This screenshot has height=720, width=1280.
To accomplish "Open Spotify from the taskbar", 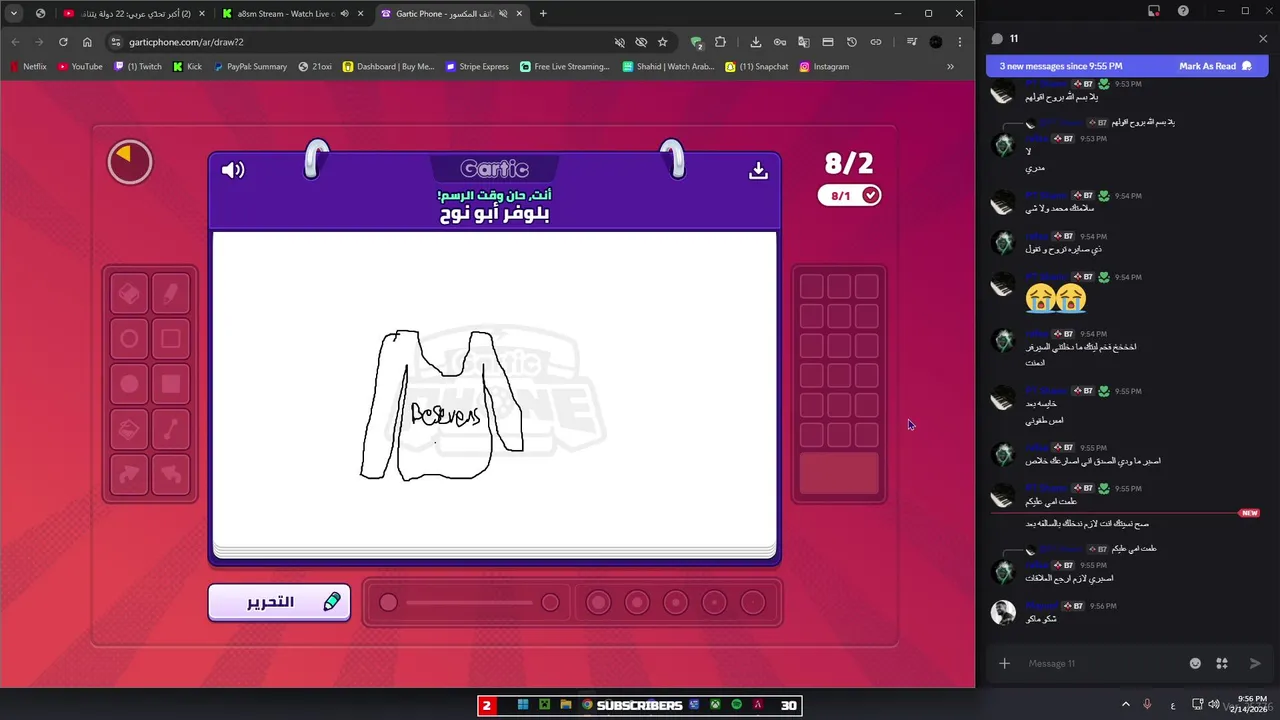I will [x=737, y=705].
